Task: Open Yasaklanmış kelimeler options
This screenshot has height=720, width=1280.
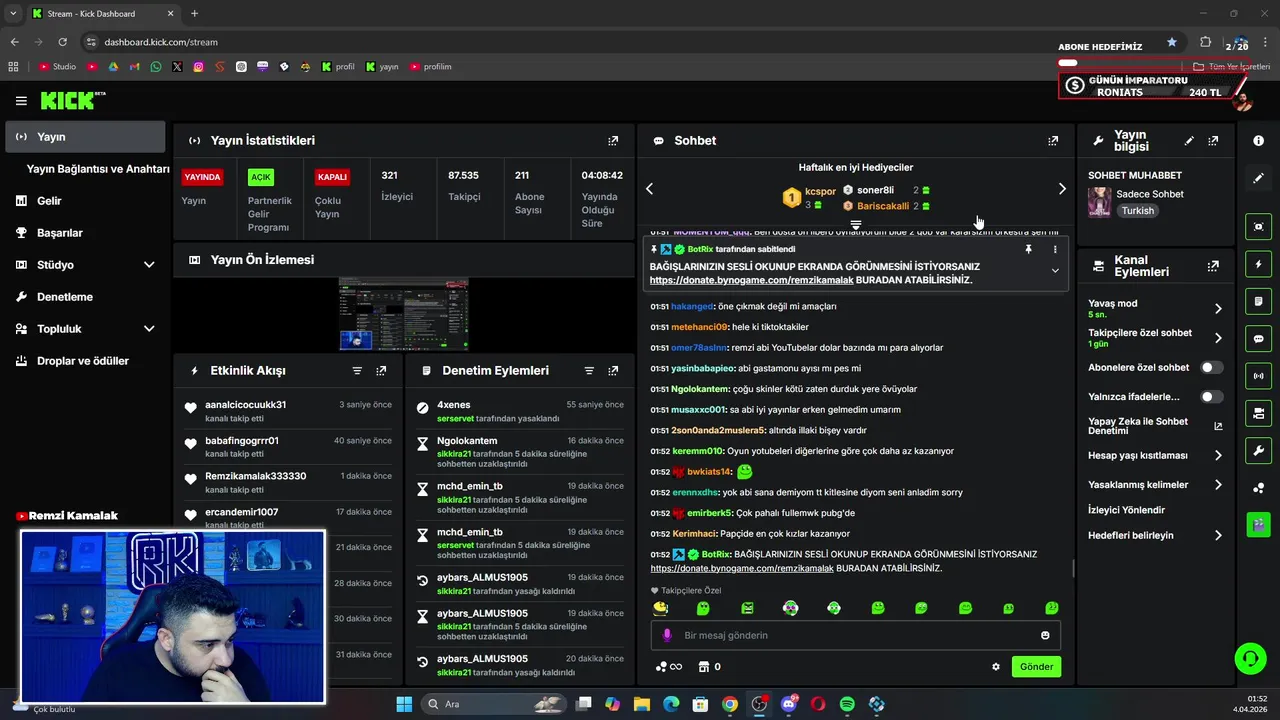Action: (1218, 485)
